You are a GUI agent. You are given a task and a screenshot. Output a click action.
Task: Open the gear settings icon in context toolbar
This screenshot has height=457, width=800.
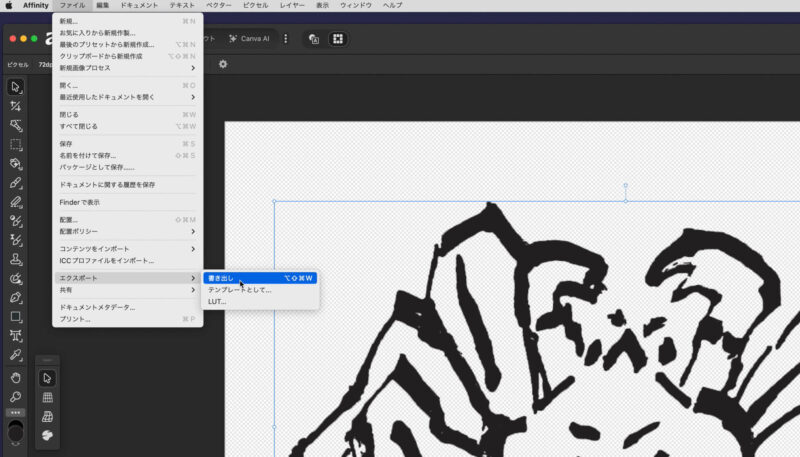coord(223,64)
